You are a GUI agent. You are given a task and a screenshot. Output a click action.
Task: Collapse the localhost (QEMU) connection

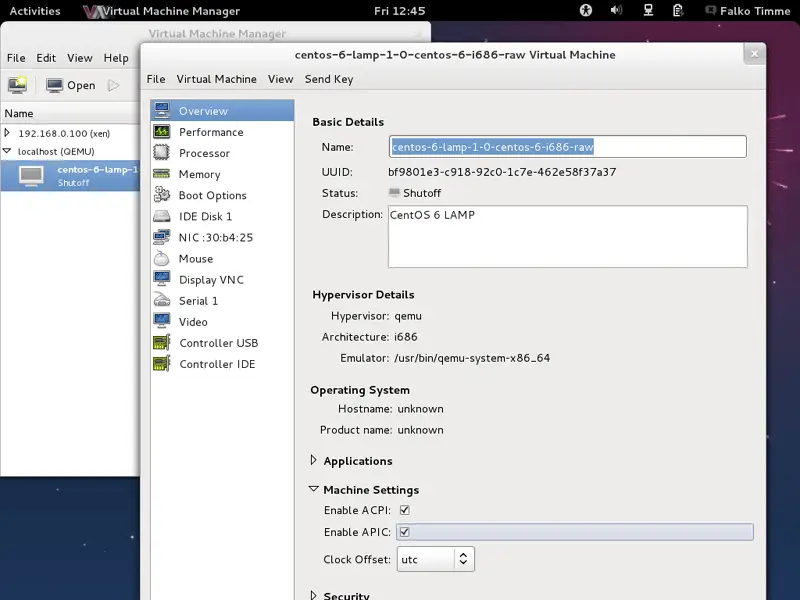pyautogui.click(x=7, y=151)
